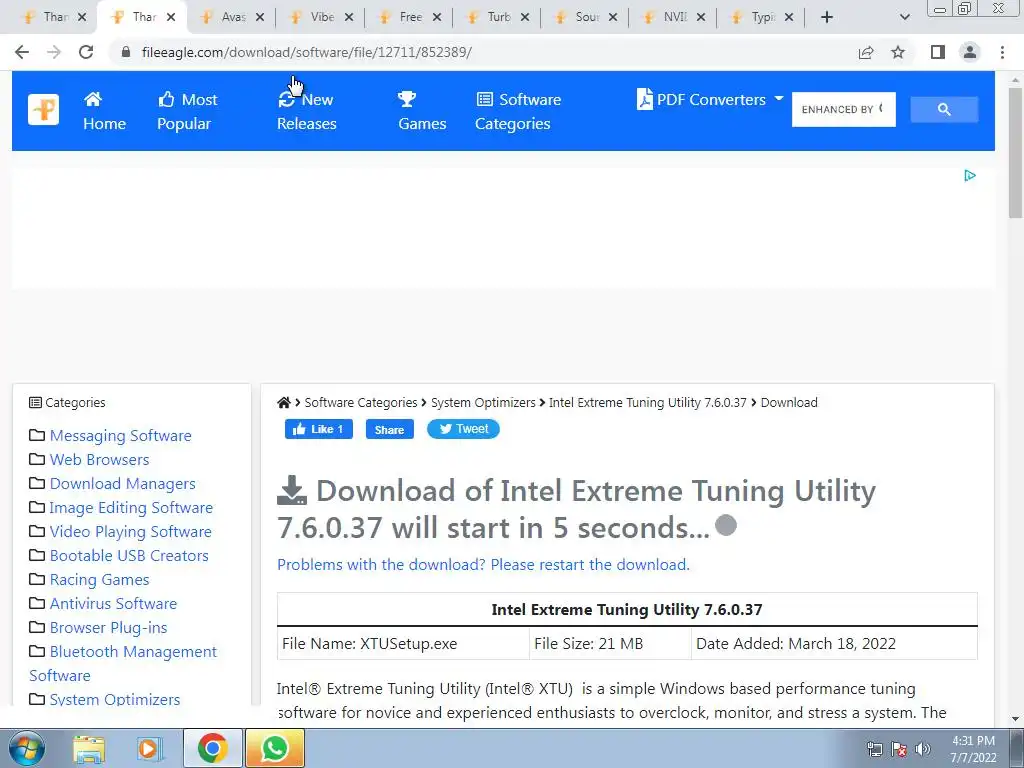Bookmark this page with star icon
This screenshot has height=768, width=1024.
pyautogui.click(x=898, y=52)
